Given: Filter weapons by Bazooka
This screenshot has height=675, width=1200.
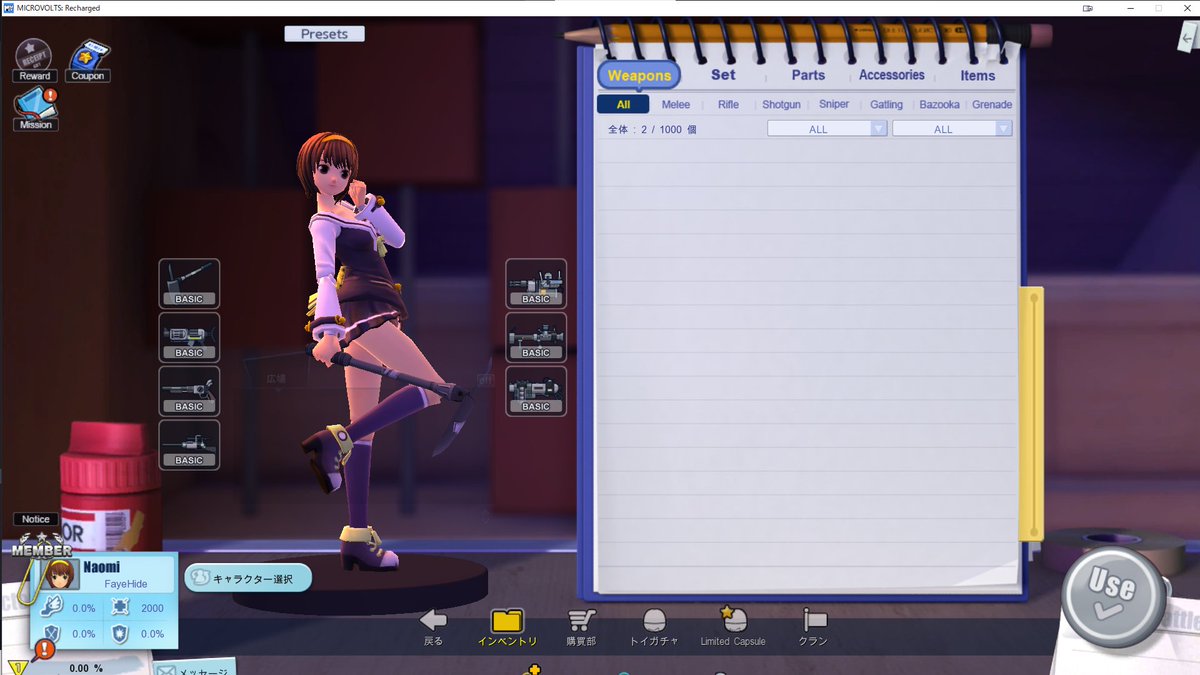Looking at the screenshot, I should point(939,104).
